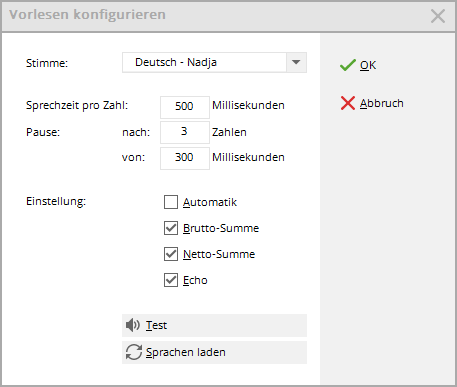Image resolution: width=457 pixels, height=387 pixels.
Task: Close the Vorlesen konfigurieren dialog
Action: click(x=438, y=16)
